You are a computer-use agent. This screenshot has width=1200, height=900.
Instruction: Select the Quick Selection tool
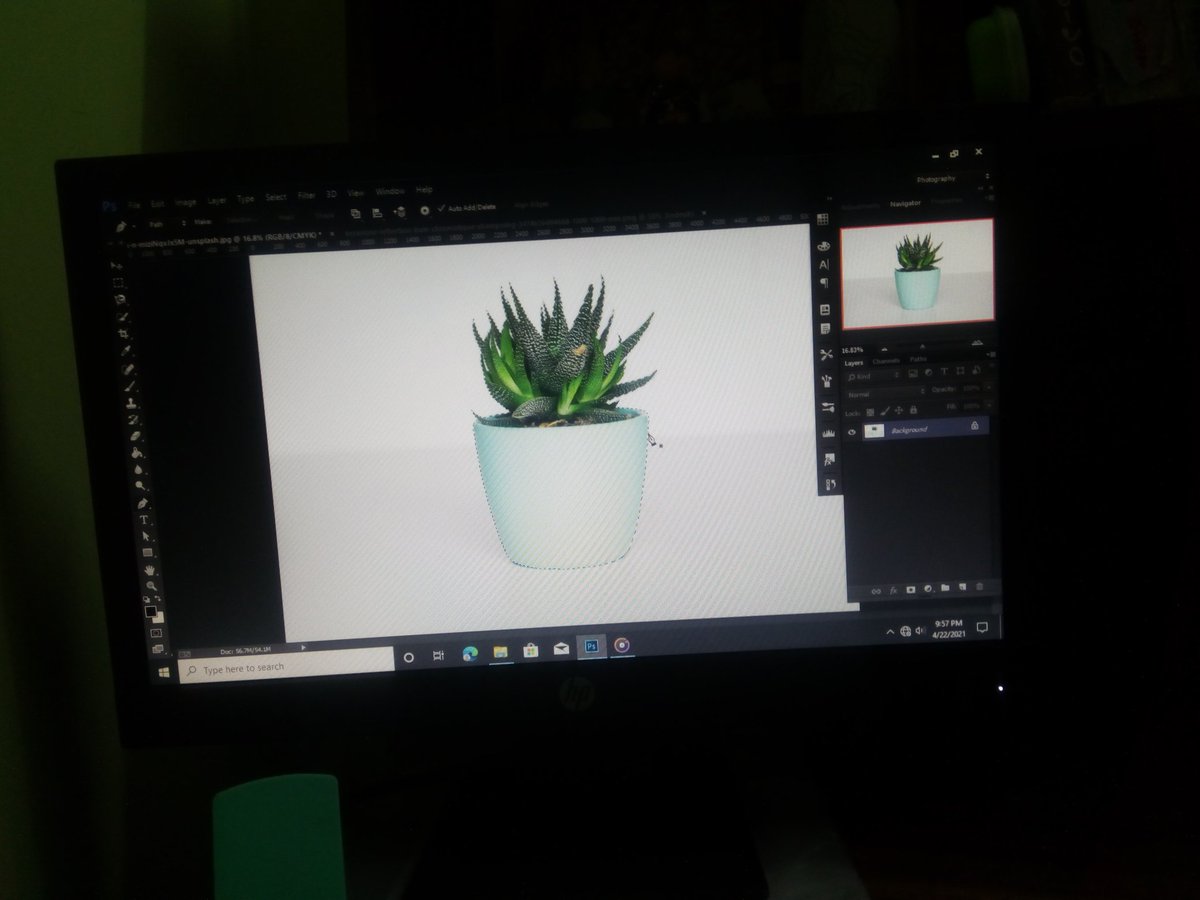[122, 316]
